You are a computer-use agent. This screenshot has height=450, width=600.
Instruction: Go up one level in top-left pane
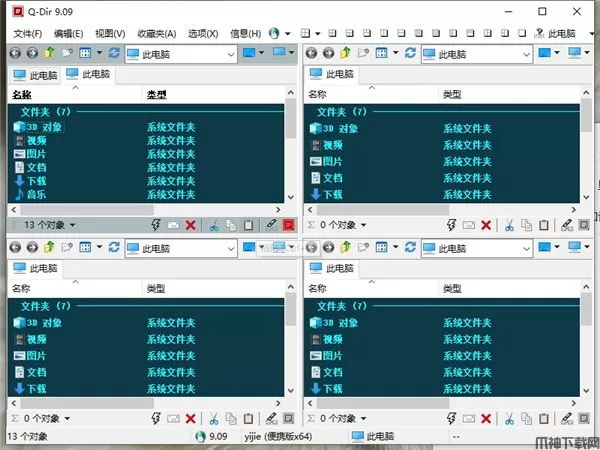click(49, 52)
